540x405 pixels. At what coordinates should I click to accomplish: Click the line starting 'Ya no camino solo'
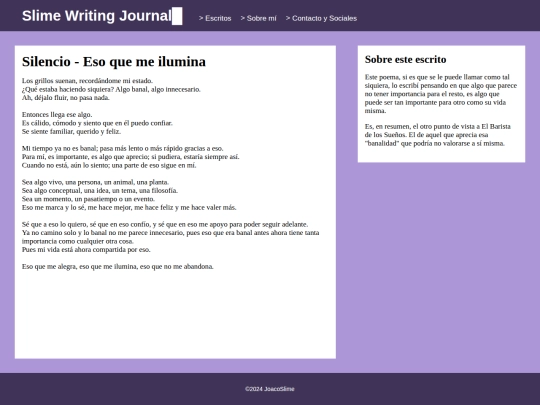coord(170,237)
